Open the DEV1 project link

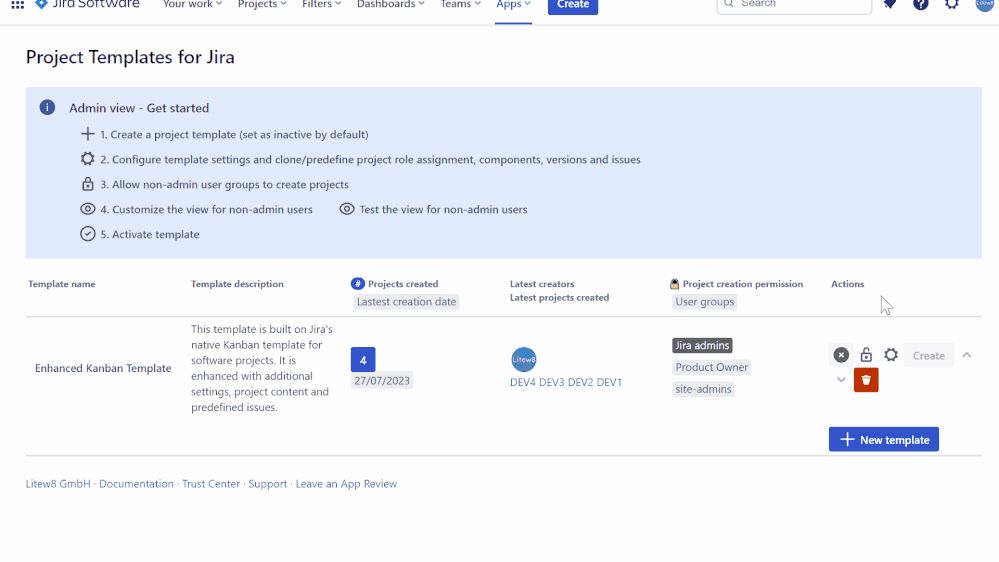point(609,382)
